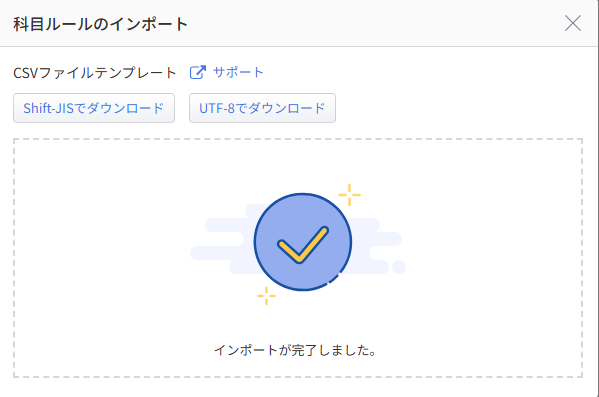This screenshot has width=599, height=397.
Task: Click the インポートが完了しました message
Action: [x=295, y=350]
